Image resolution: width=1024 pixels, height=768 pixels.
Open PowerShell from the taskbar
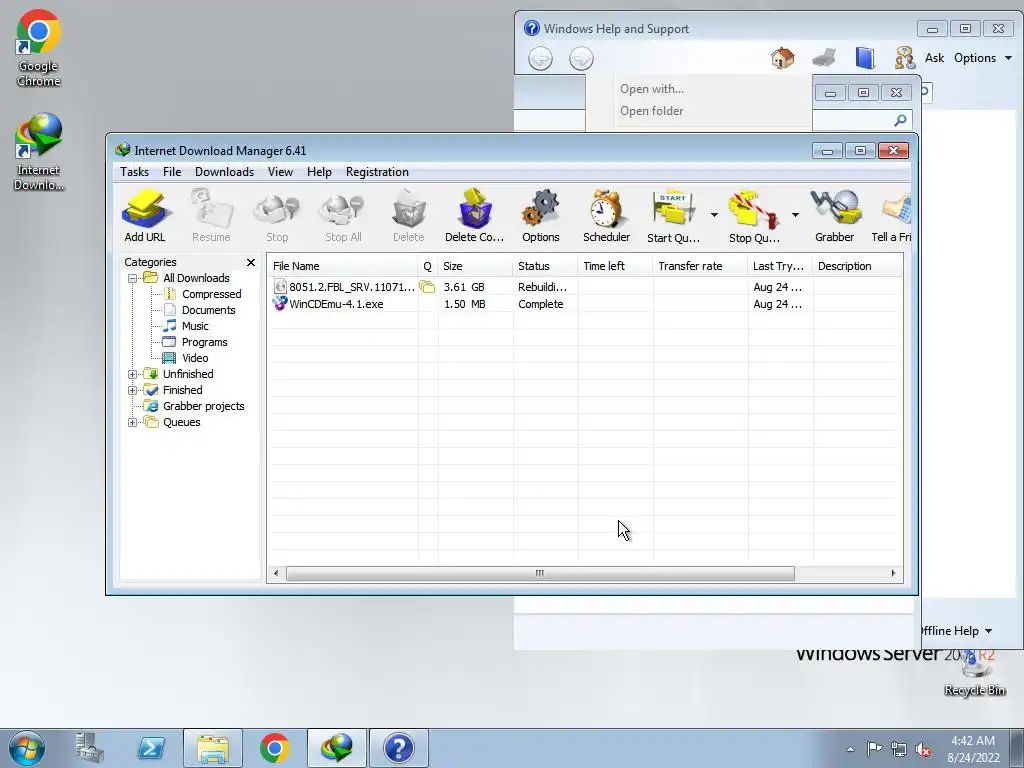tap(151, 748)
